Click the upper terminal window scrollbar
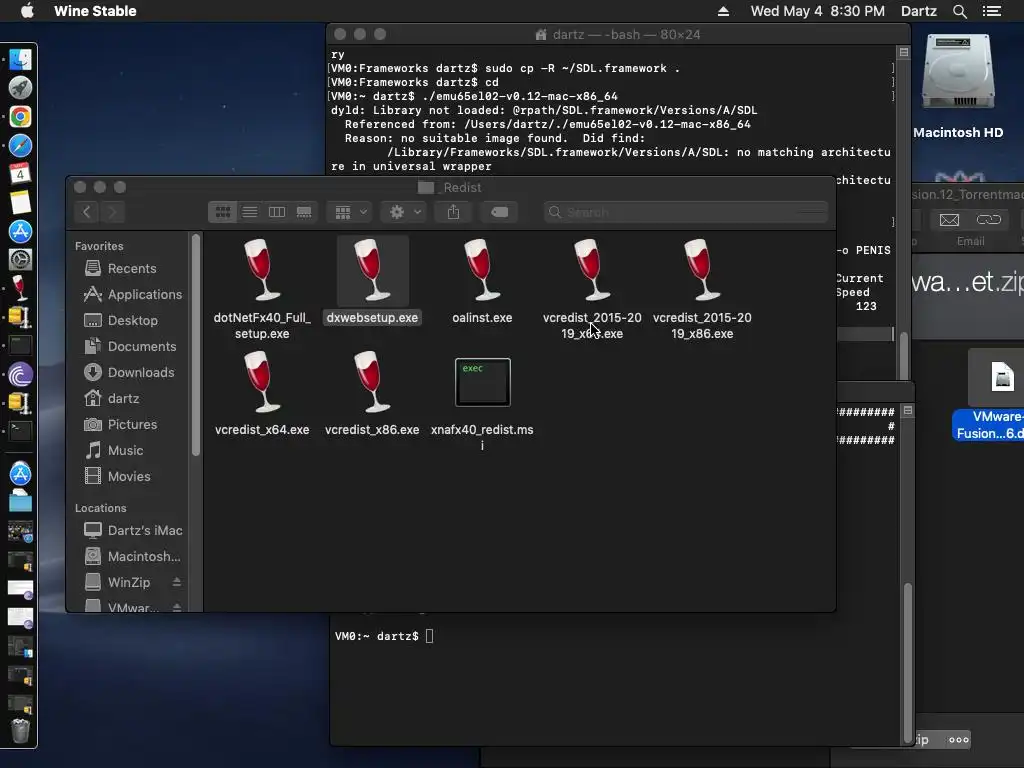This screenshot has width=1024, height=768. 904,353
